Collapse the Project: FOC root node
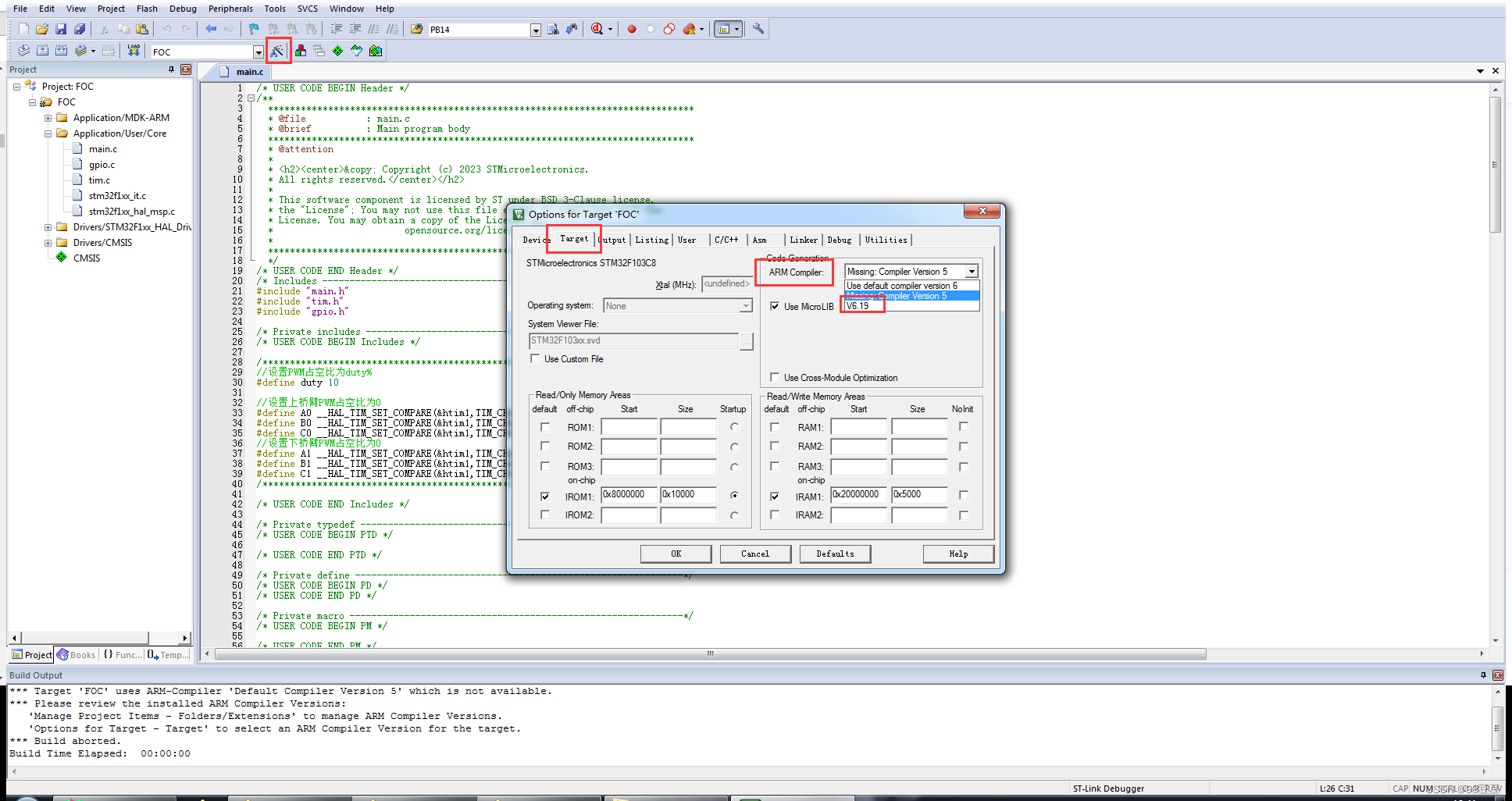 click(x=16, y=87)
